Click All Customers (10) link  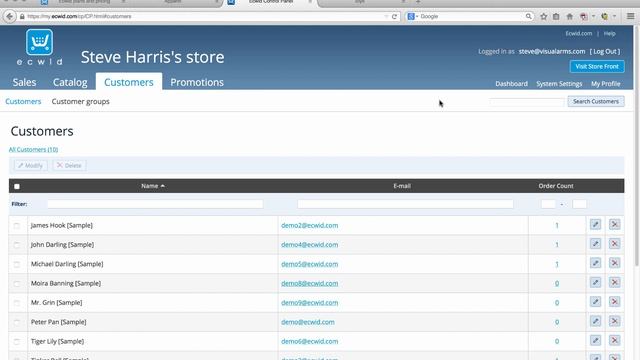point(33,149)
